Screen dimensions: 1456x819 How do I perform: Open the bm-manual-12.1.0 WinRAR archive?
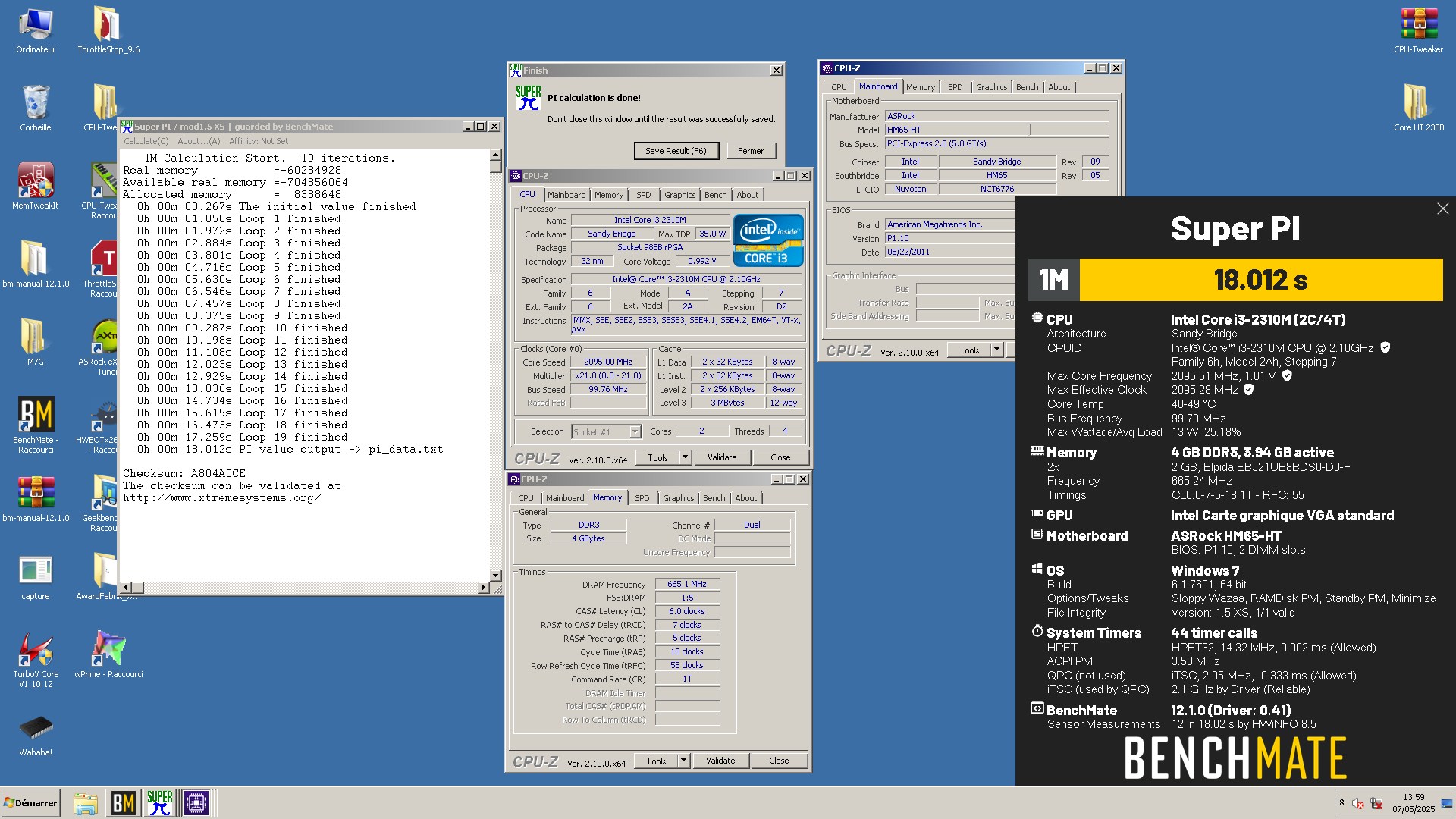(36, 498)
